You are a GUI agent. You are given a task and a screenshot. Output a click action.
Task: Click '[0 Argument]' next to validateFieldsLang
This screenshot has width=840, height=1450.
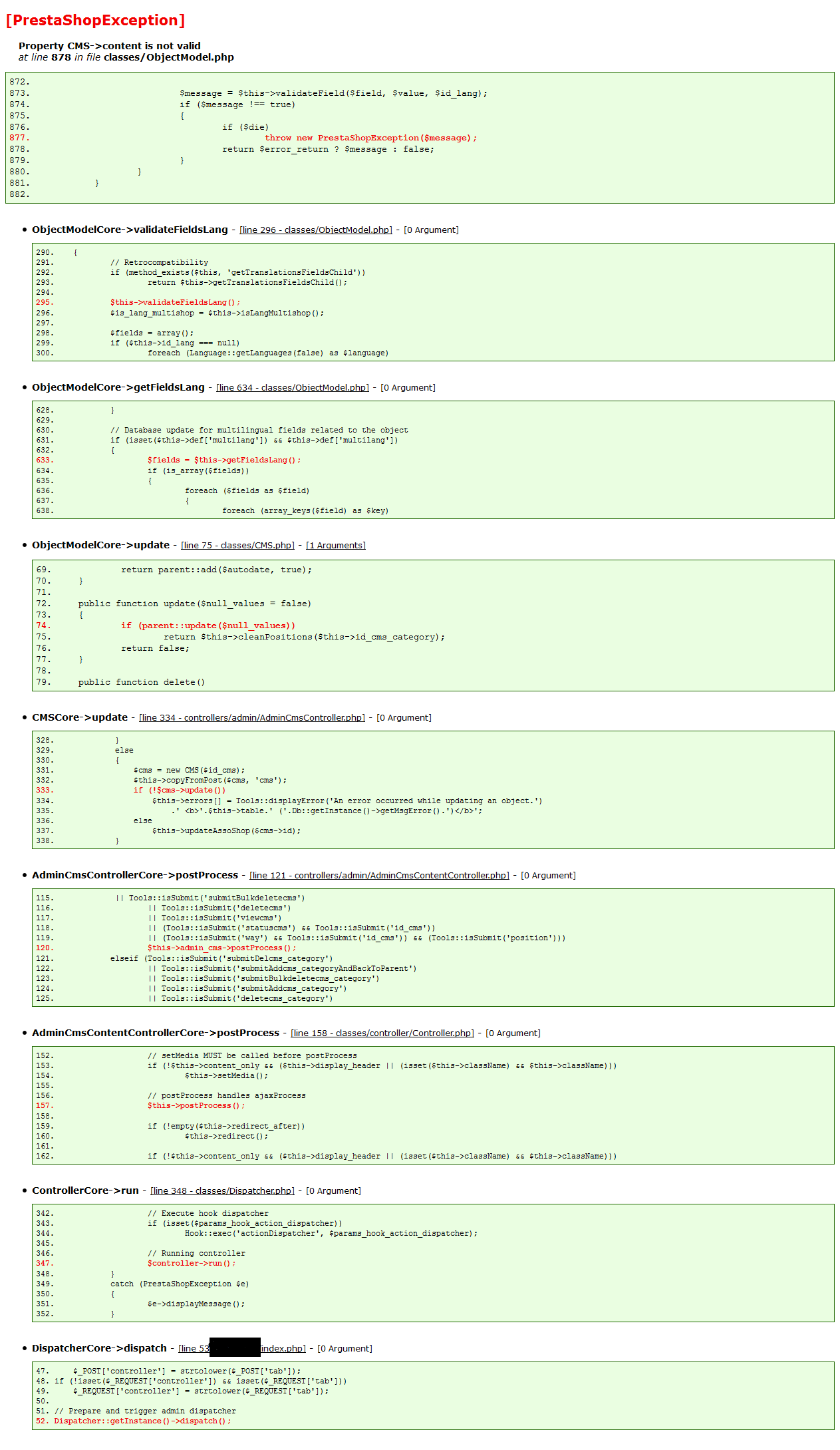(x=431, y=230)
